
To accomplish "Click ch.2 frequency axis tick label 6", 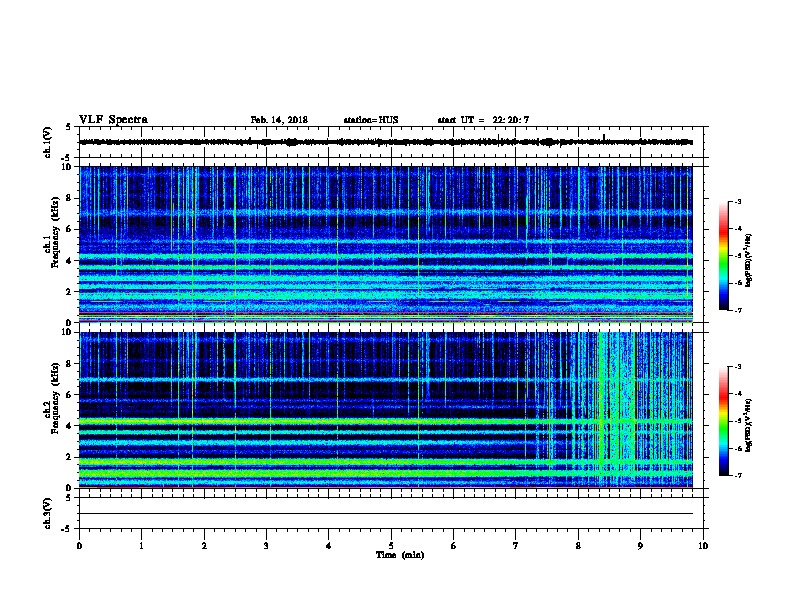I will click(69, 395).
